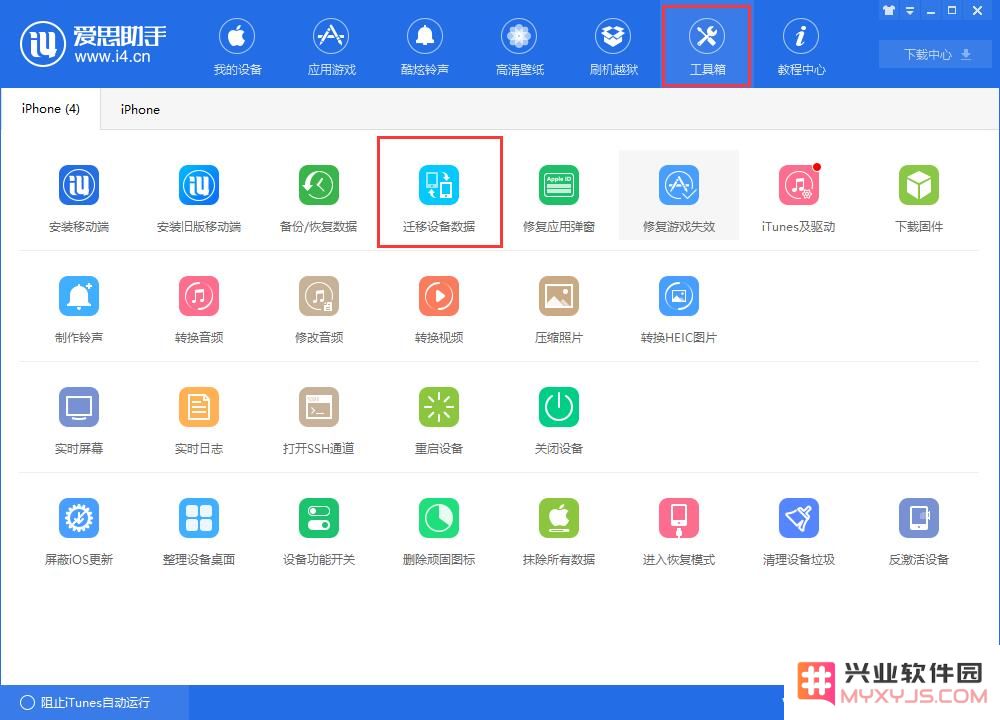Open 压缩照片 photo compressor

559,310
